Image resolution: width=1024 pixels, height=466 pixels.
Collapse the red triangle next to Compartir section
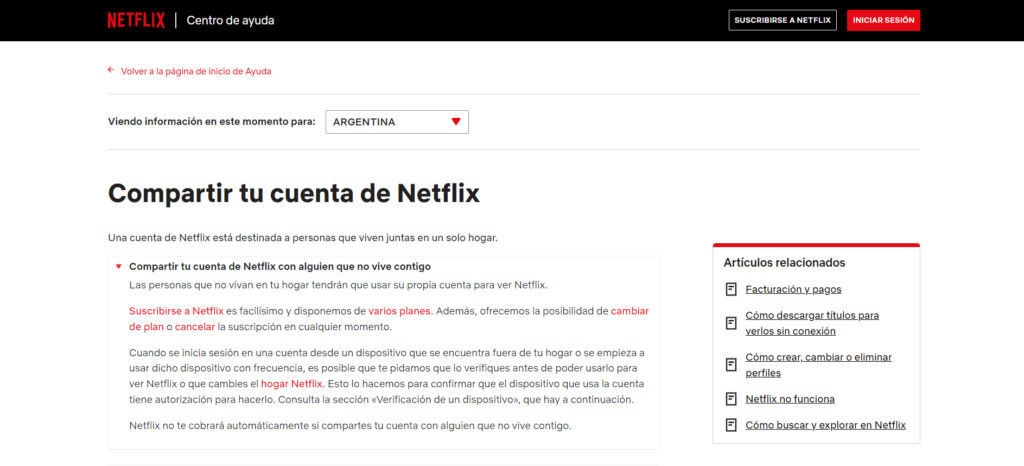119,267
